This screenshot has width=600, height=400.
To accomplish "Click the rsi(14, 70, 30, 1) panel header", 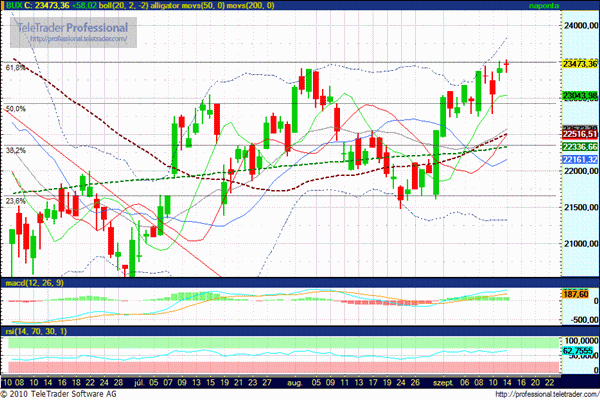I will [37, 331].
